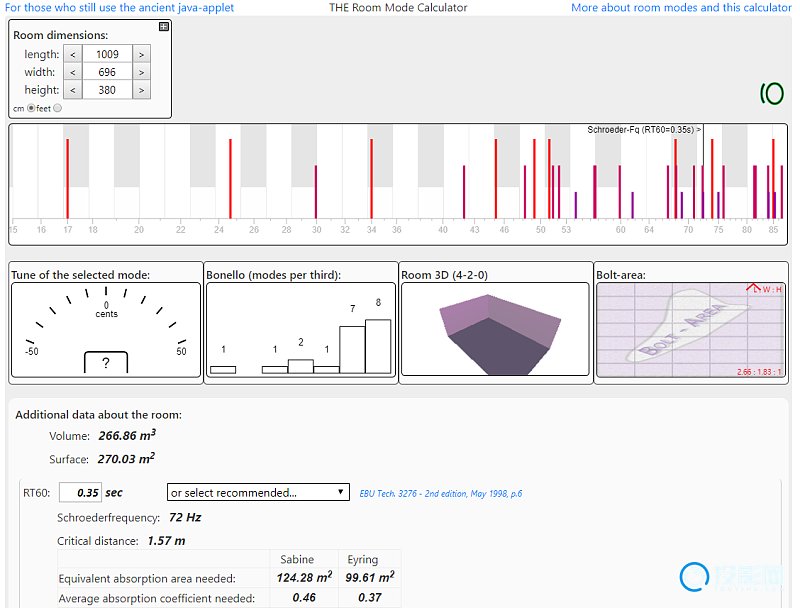800x608 pixels.
Task: Decrease room length with left arrow
Action: click(x=73, y=54)
